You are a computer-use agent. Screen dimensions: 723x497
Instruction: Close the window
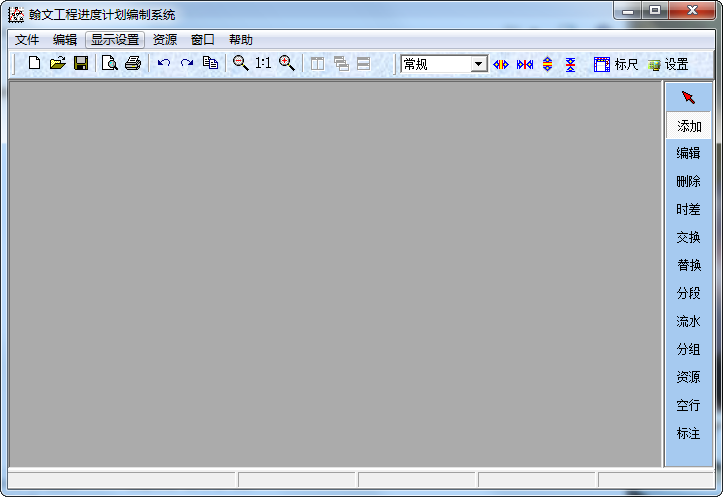(692, 11)
